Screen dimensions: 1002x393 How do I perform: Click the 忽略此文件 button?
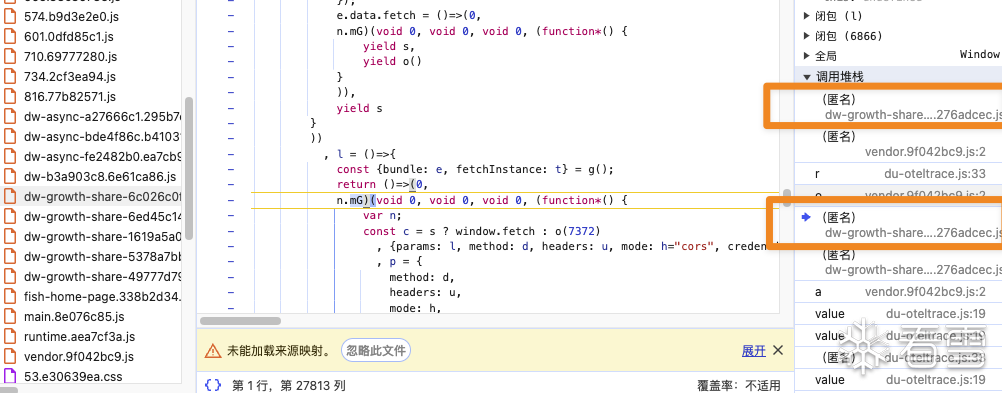point(376,350)
